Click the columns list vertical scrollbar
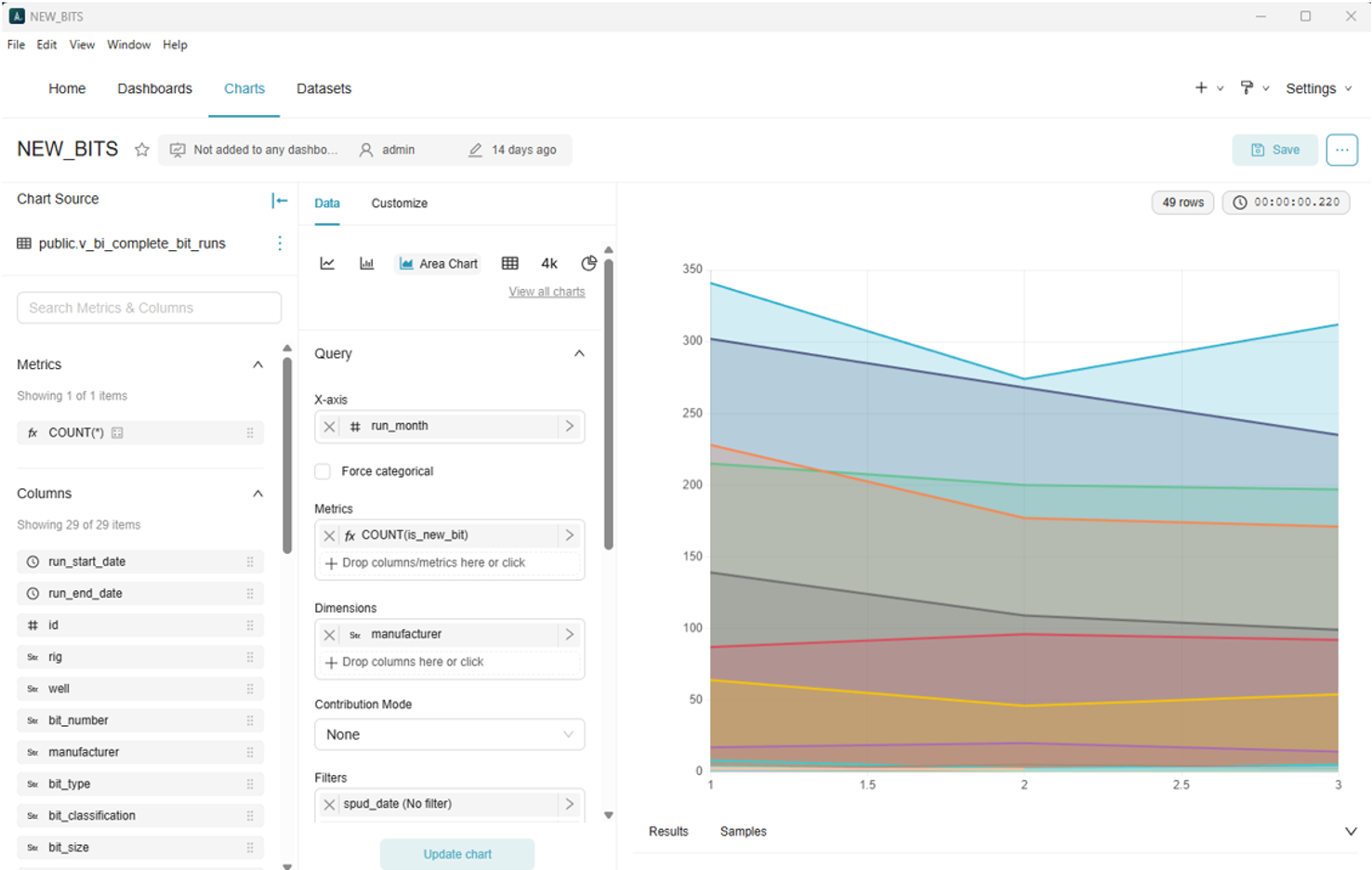This screenshot has height=870, width=1372. click(x=287, y=455)
